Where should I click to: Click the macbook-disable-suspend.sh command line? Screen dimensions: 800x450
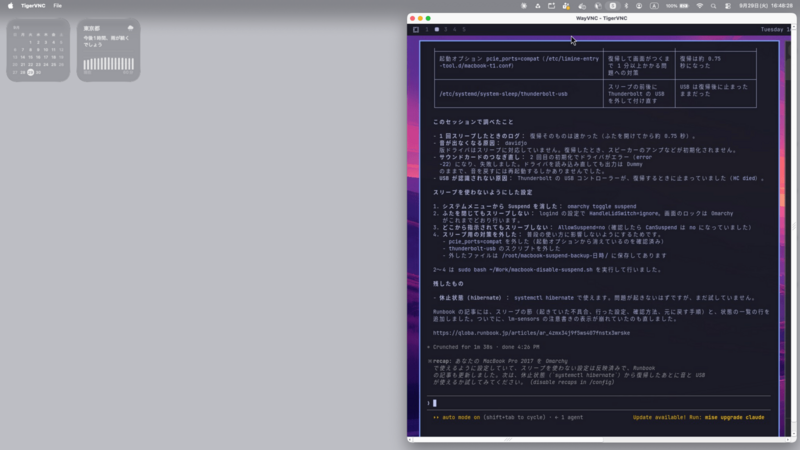[x=547, y=269]
